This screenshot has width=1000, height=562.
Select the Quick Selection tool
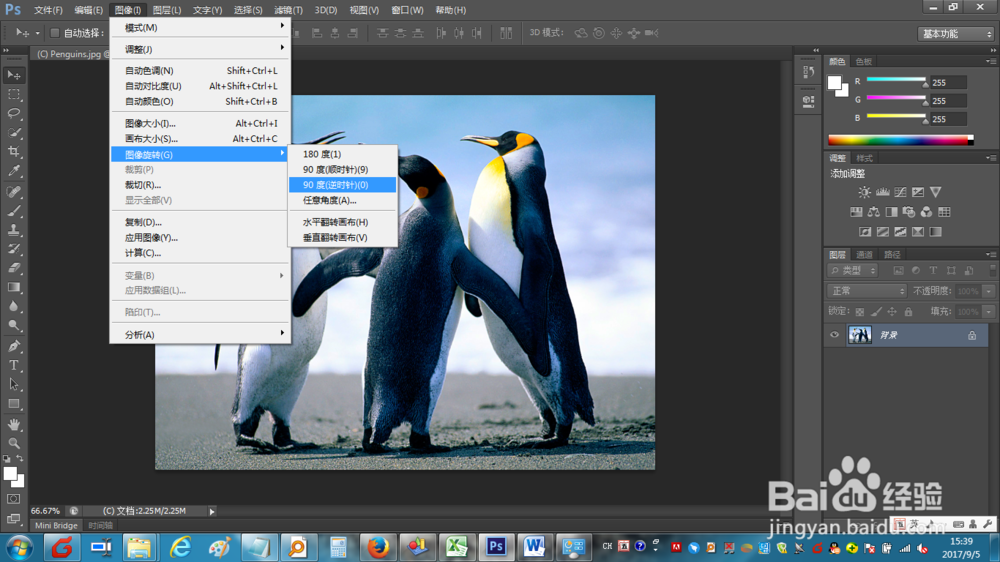pos(13,133)
